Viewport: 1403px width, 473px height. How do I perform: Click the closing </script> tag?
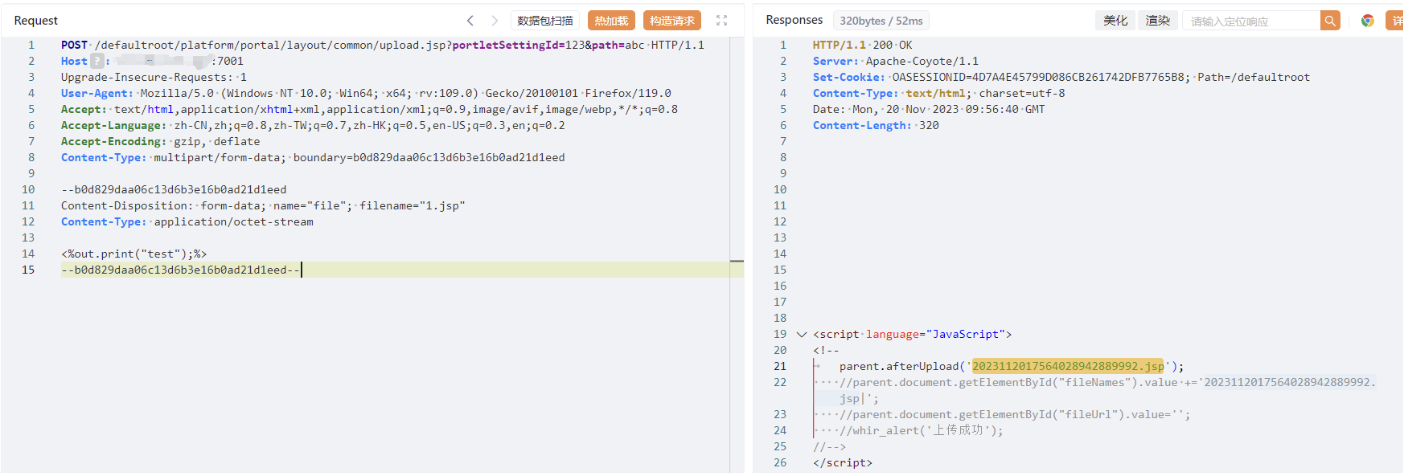[842, 462]
